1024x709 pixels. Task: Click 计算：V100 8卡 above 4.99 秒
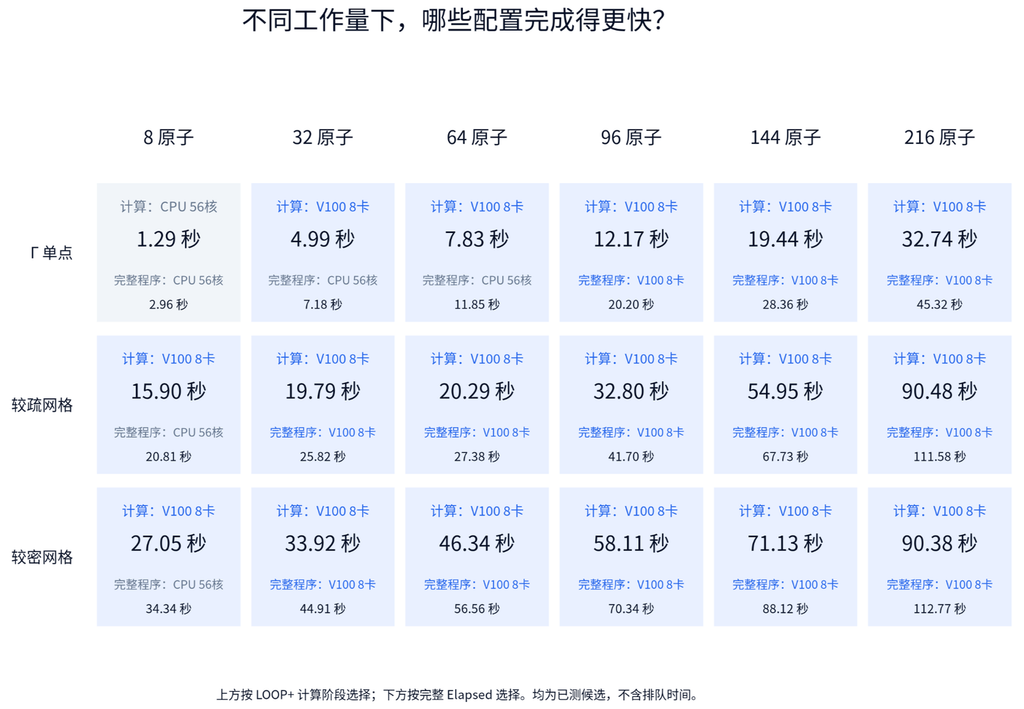point(323,207)
